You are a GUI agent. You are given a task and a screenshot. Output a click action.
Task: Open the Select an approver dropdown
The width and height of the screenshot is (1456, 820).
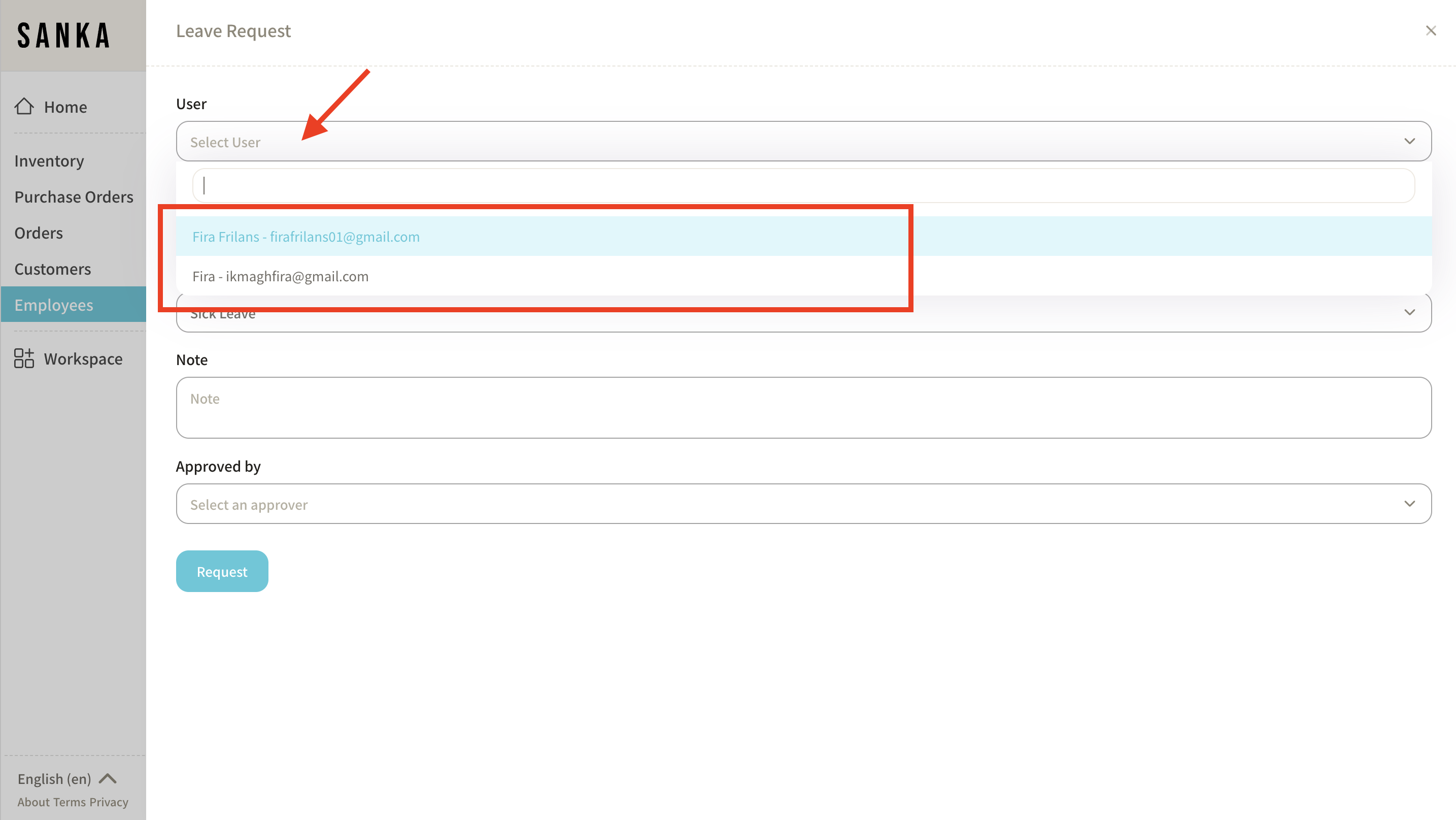coord(803,504)
